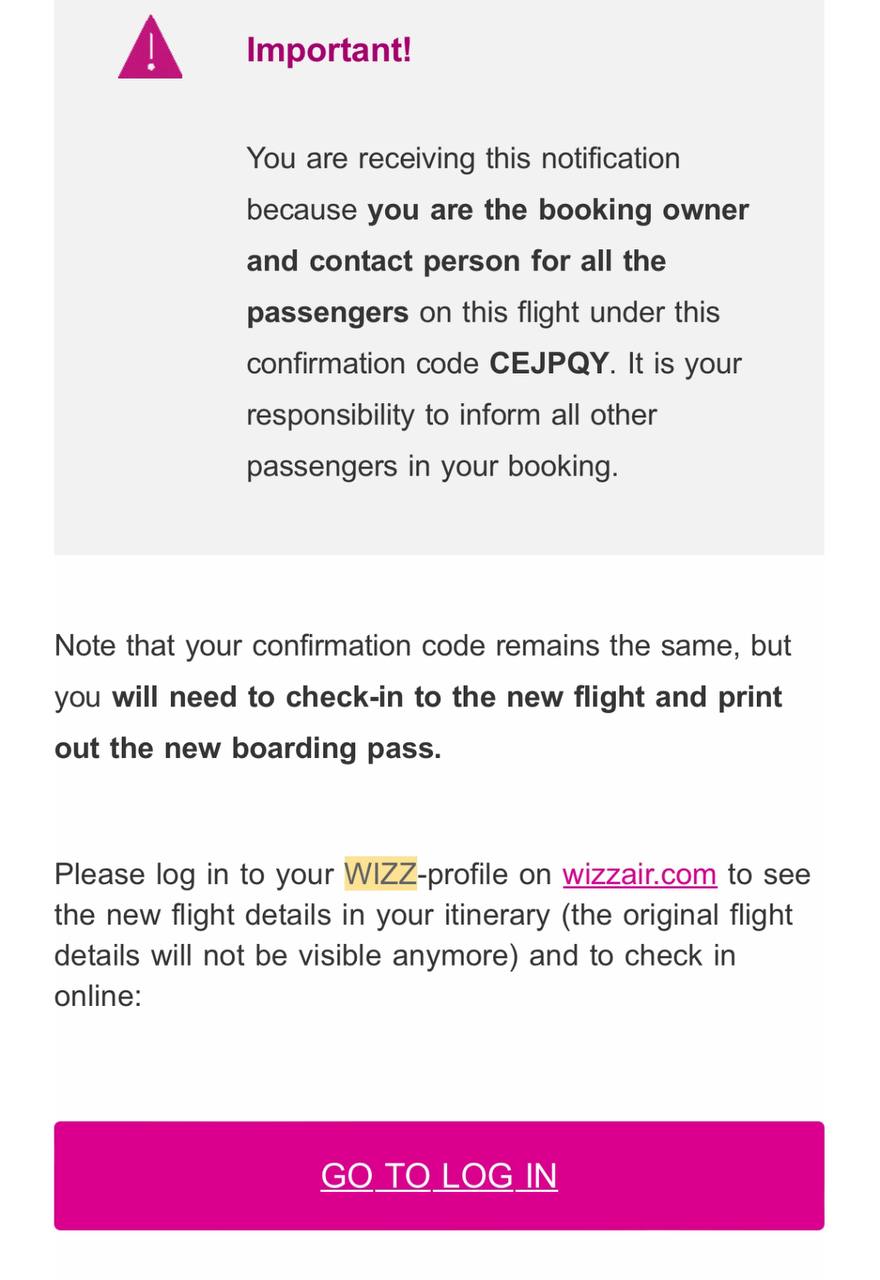Click 'out the new boarding pass.' text

[x=248, y=748]
